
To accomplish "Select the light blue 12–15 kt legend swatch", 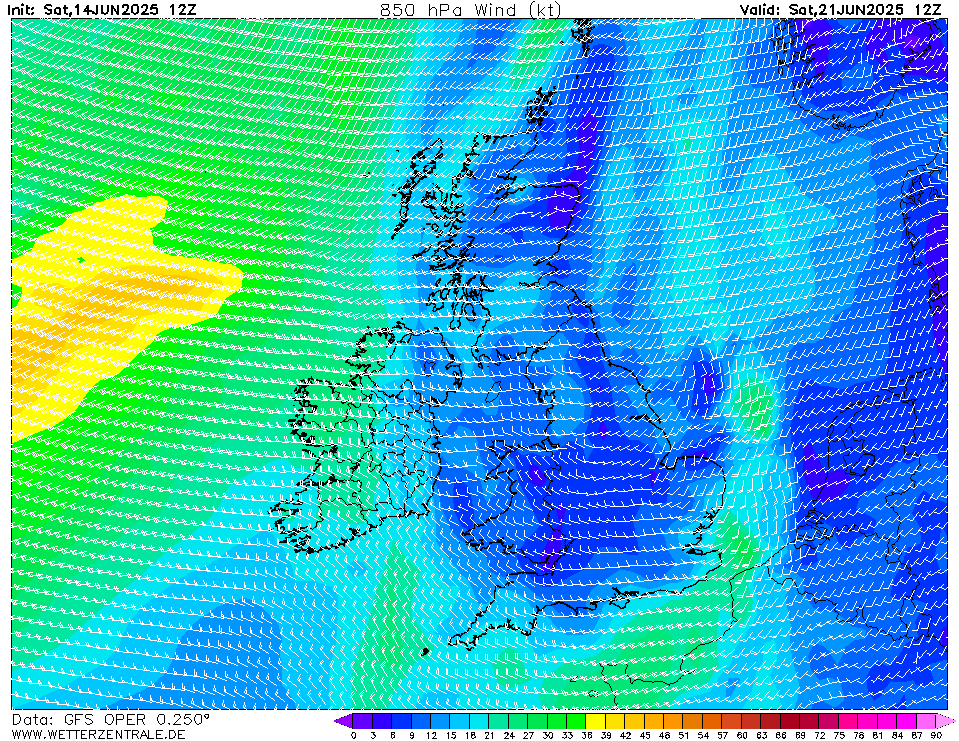I will coord(440,721).
